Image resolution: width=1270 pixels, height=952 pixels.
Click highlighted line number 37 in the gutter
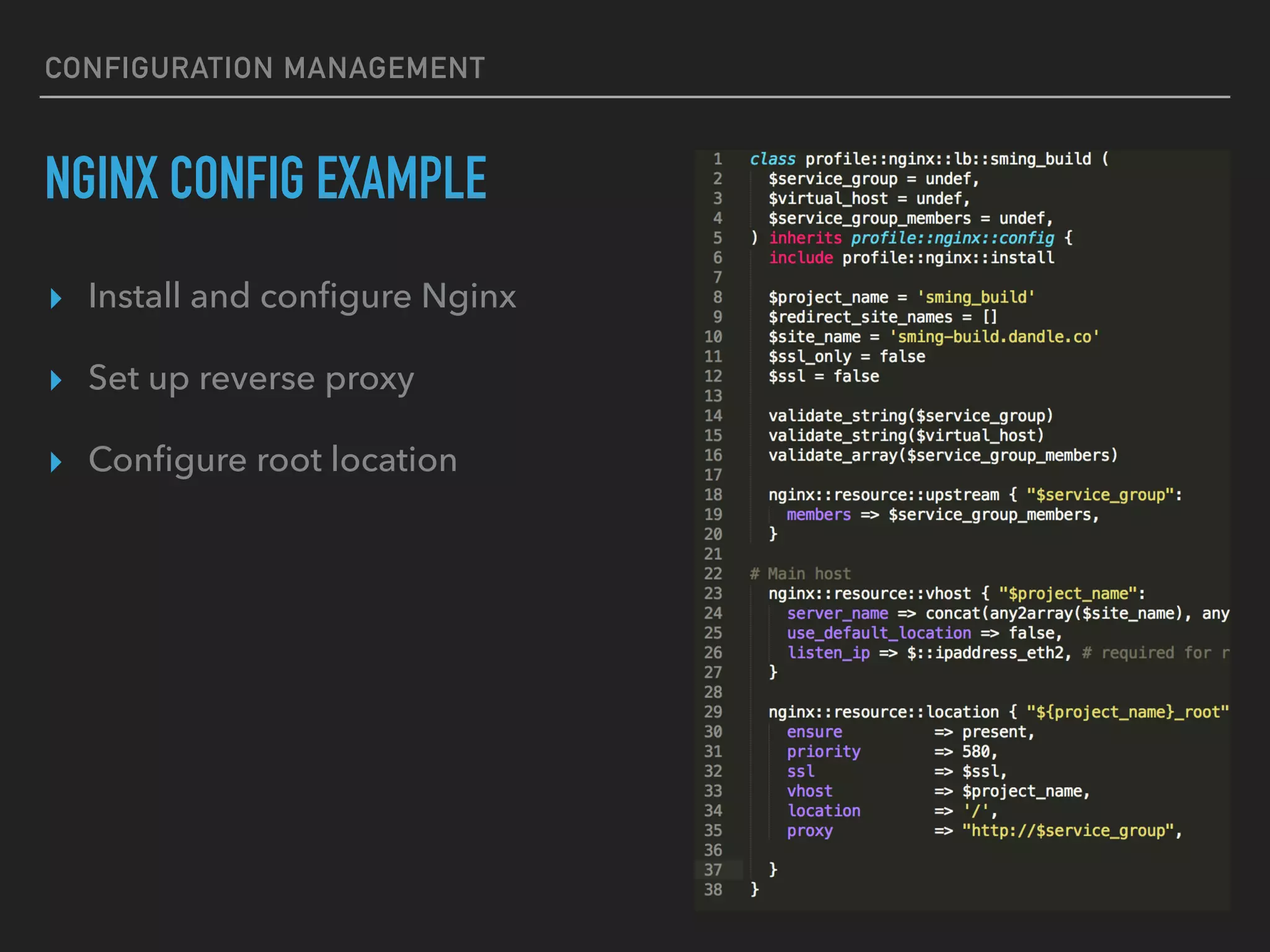tap(713, 870)
